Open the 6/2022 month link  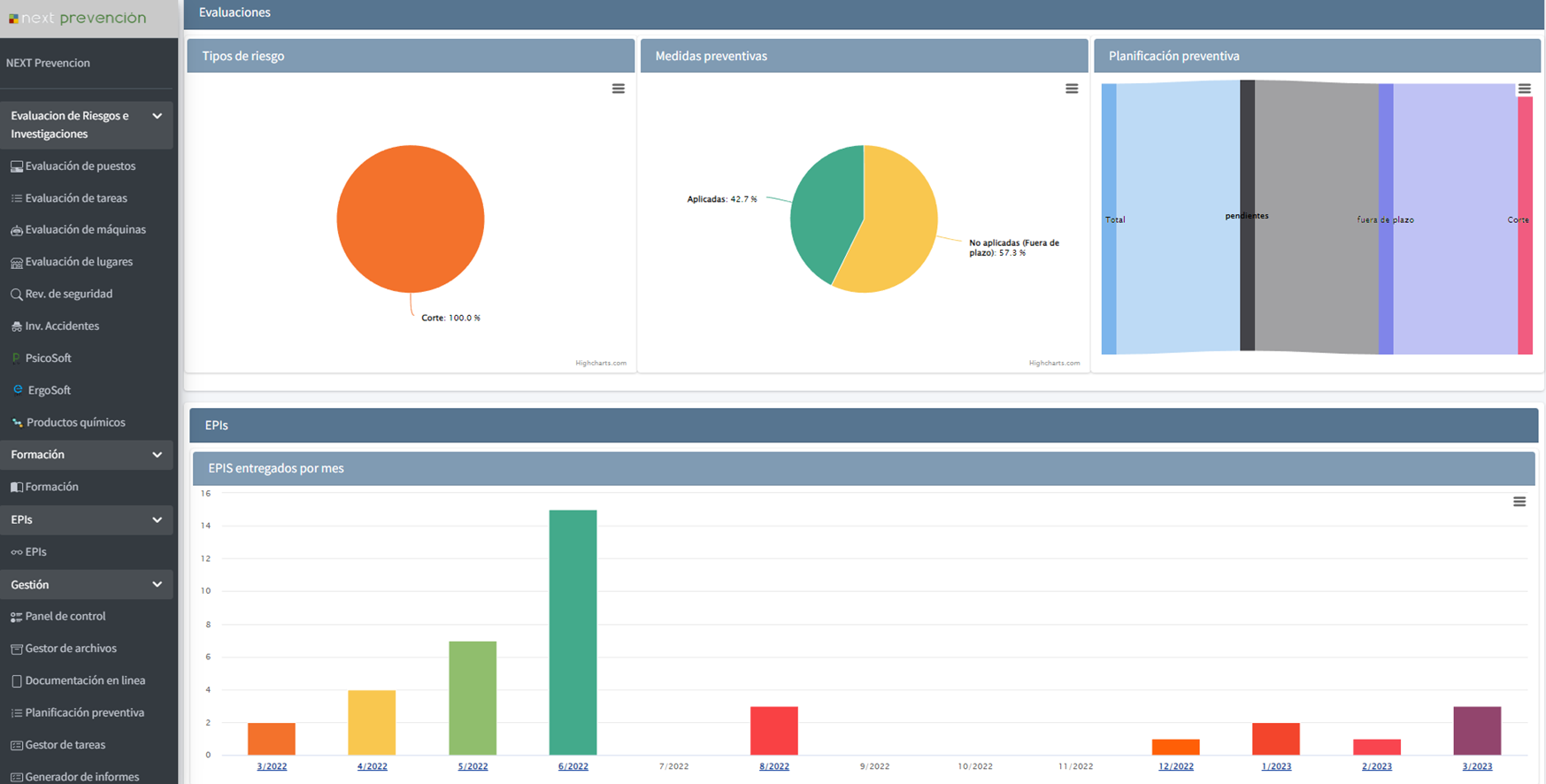(573, 766)
